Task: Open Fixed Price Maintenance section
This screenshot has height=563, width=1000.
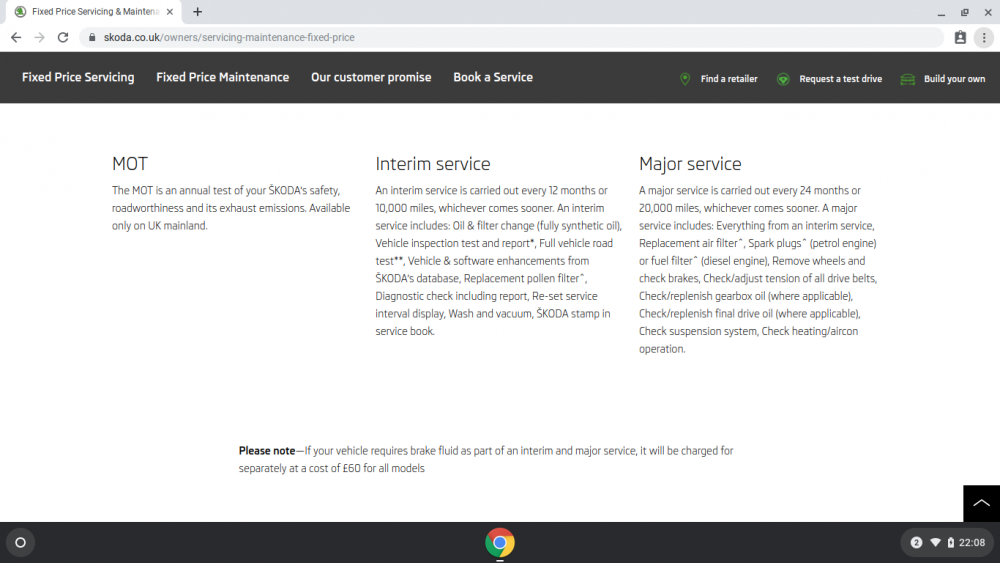Action: [223, 77]
